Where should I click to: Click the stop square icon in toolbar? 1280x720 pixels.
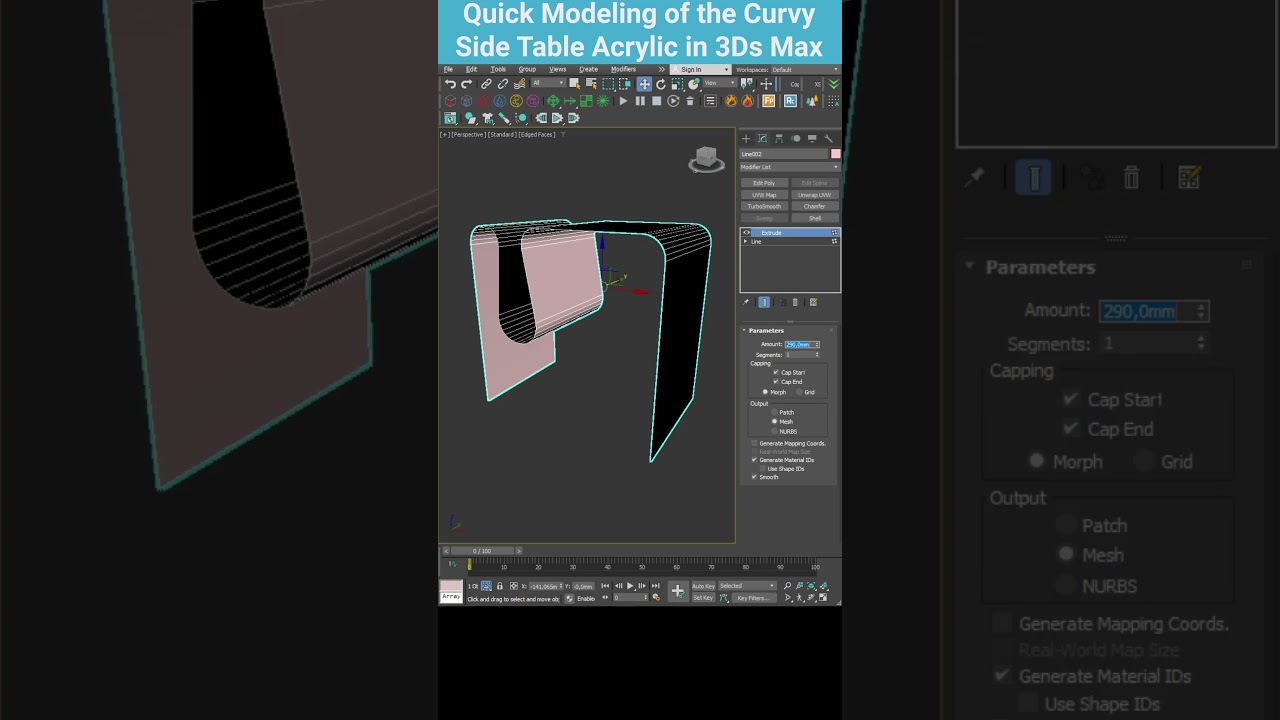[657, 101]
